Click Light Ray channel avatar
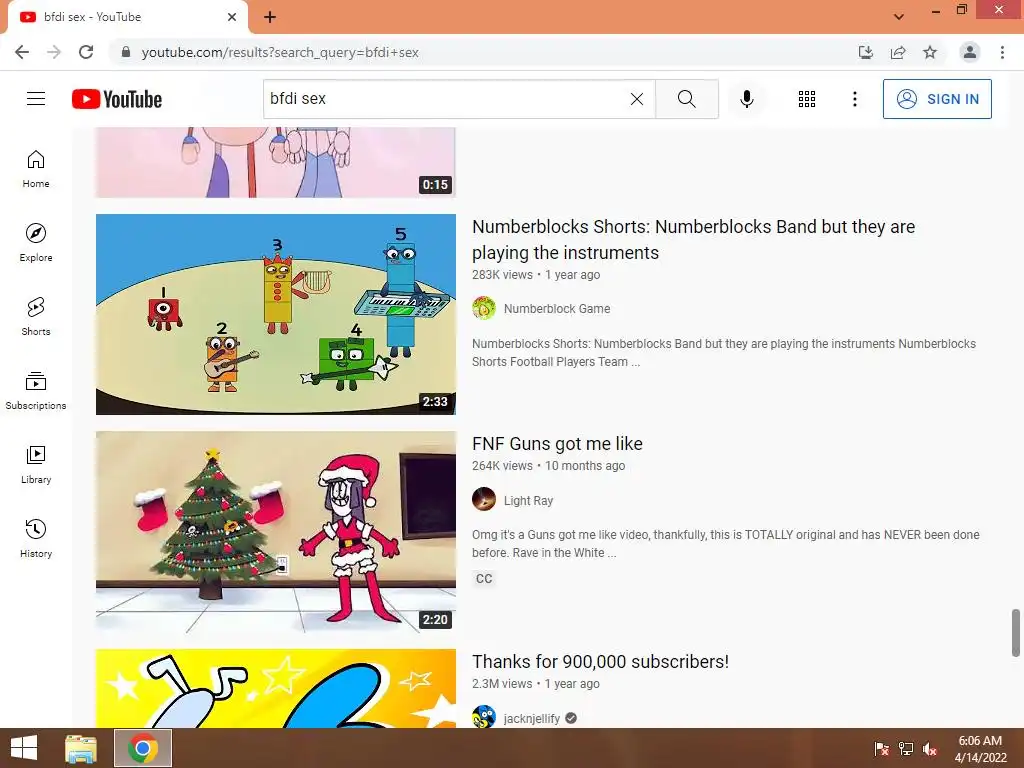Image resolution: width=1024 pixels, height=768 pixels. [x=484, y=500]
